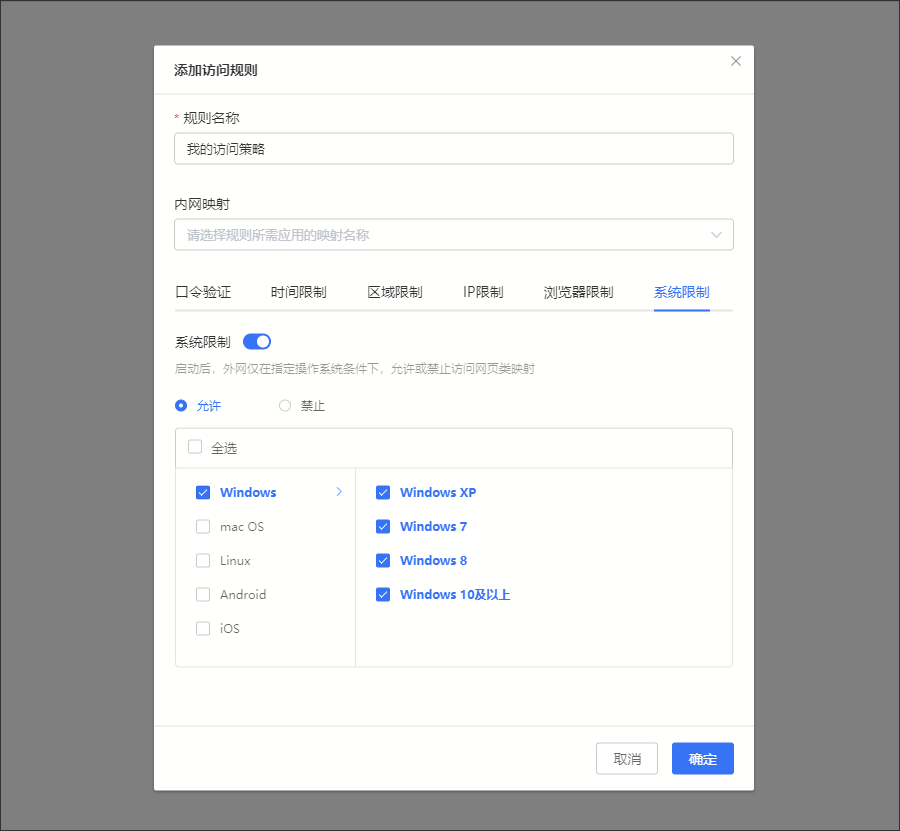Select the iOS checkbox
900x831 pixels.
coord(203,628)
